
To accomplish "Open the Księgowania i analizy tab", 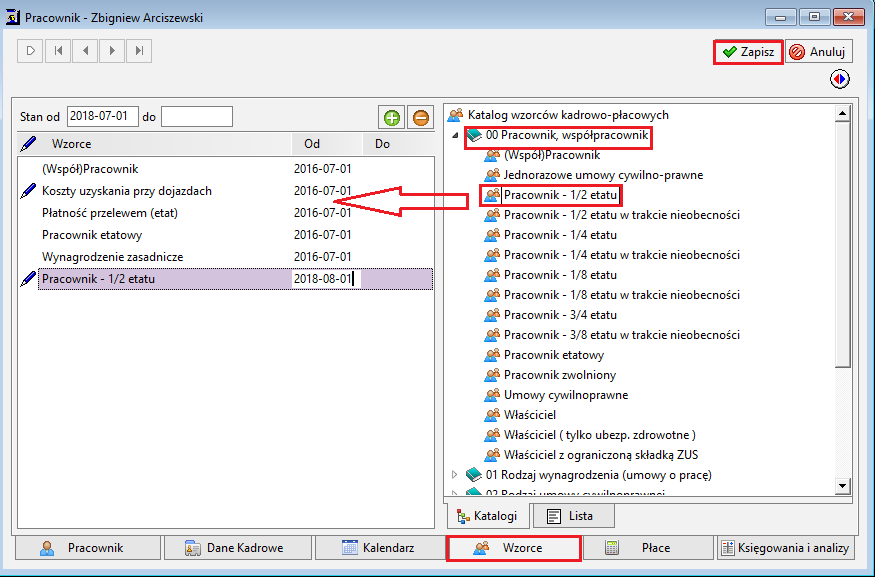I will coord(785,548).
